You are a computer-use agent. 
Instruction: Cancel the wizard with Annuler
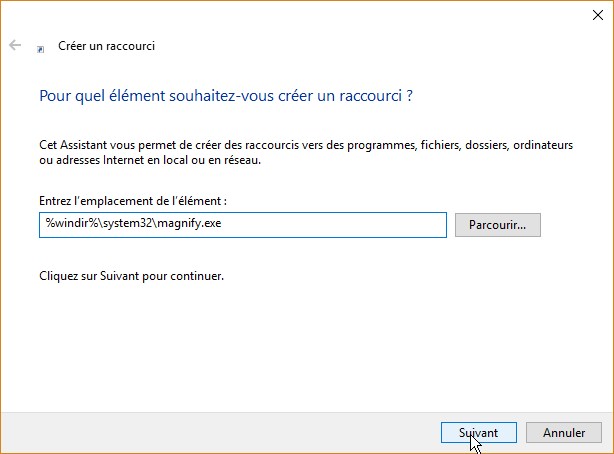564,432
